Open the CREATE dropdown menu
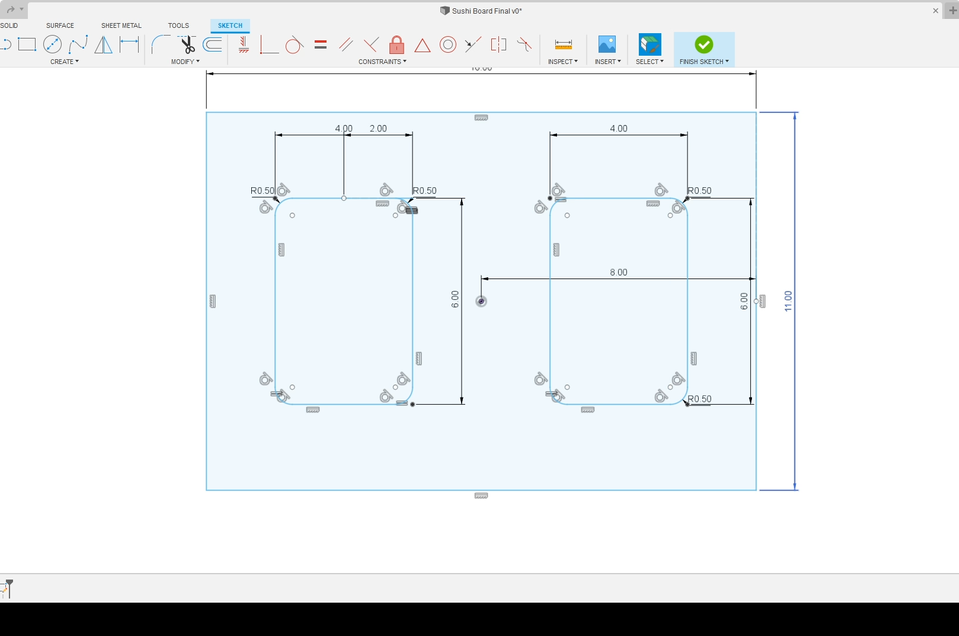The height and width of the screenshot is (636, 959). pos(64,62)
